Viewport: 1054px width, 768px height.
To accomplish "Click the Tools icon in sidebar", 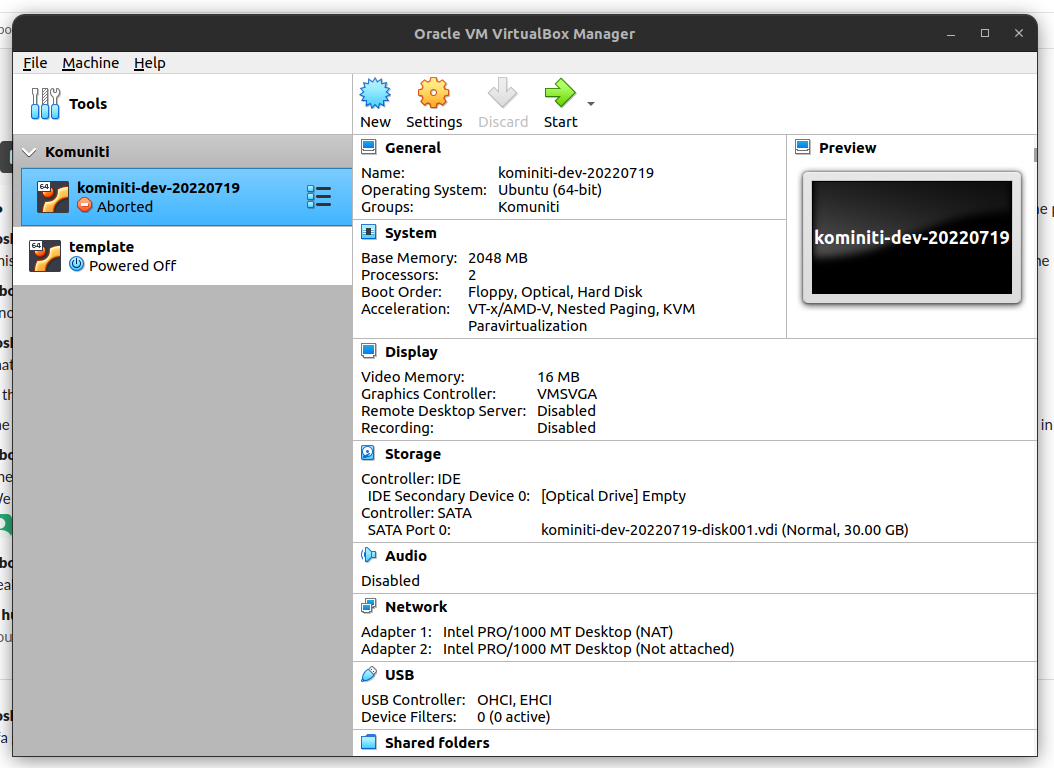I will point(45,104).
